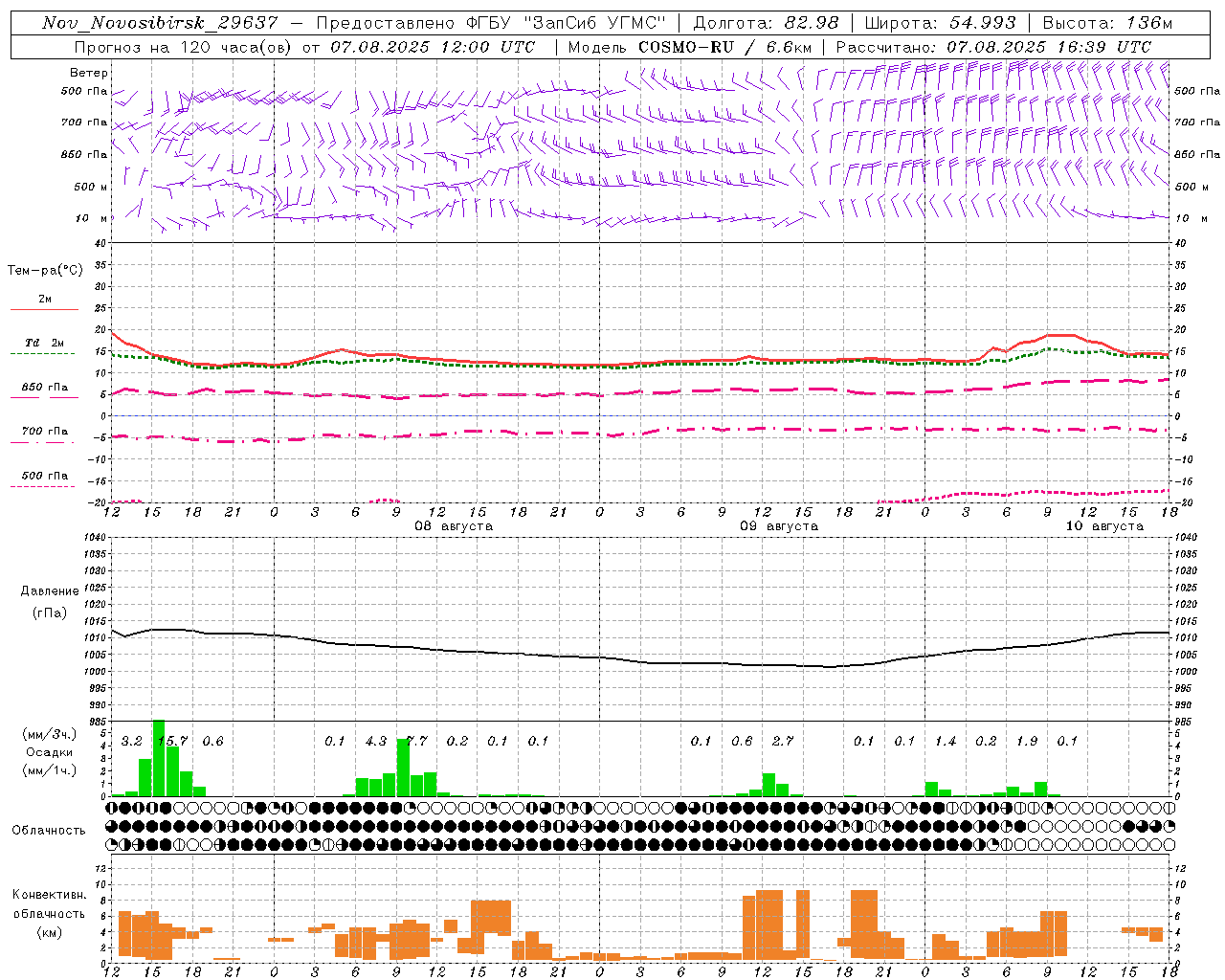Click the 08 августа date label

point(454,526)
